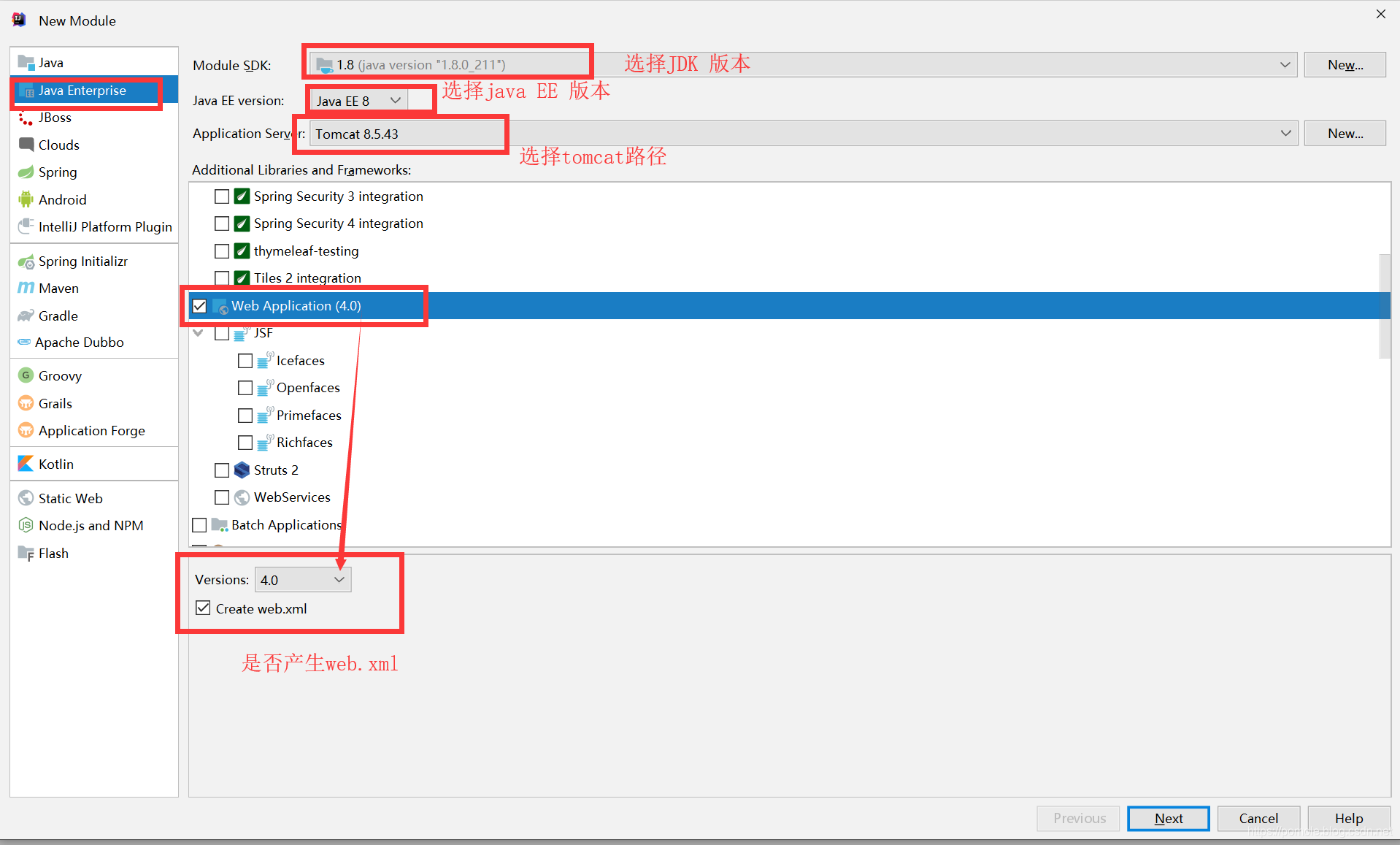Image resolution: width=1400 pixels, height=845 pixels.
Task: Pick the Gradle elephant icon
Action: point(26,316)
